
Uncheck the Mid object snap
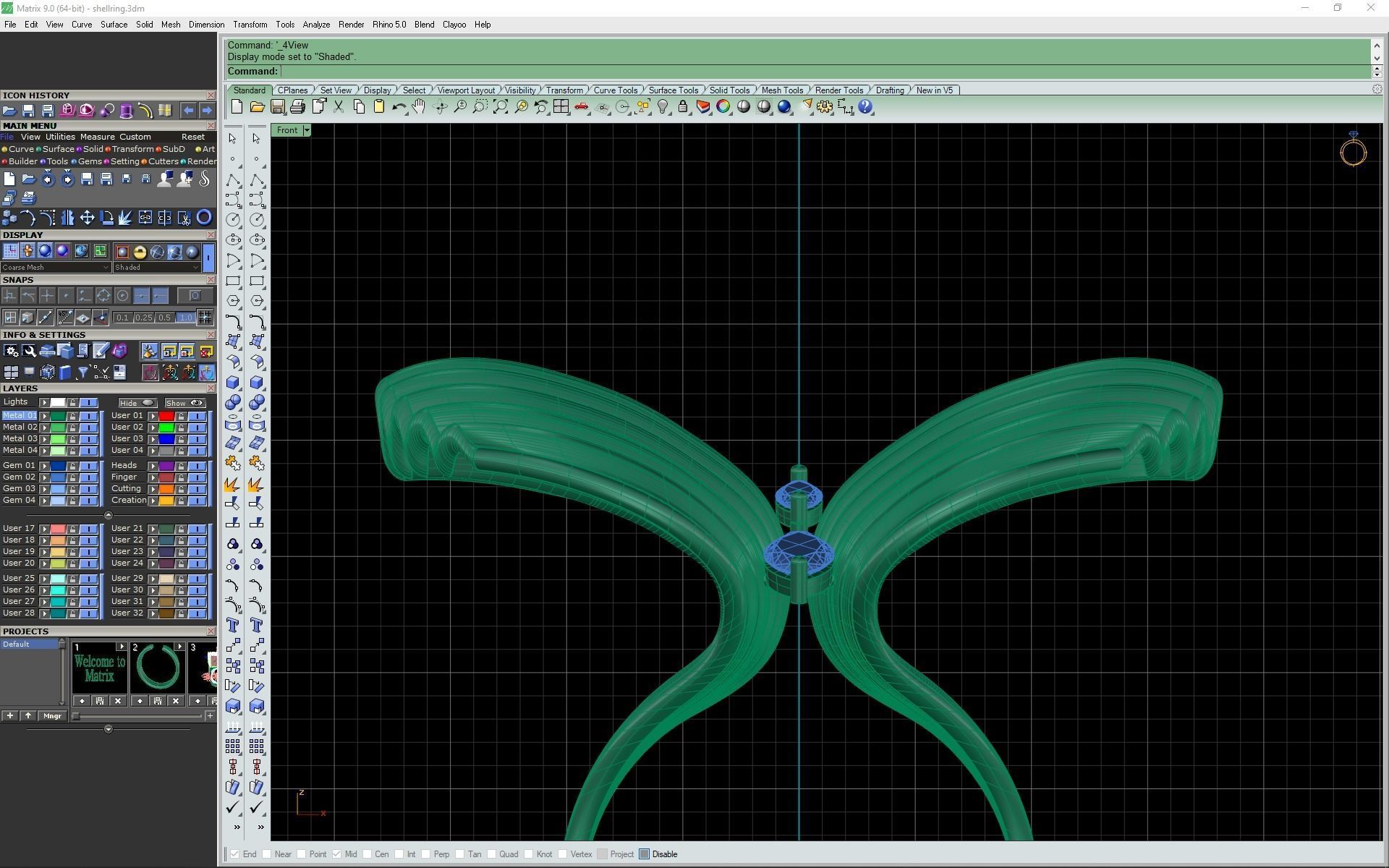337,854
